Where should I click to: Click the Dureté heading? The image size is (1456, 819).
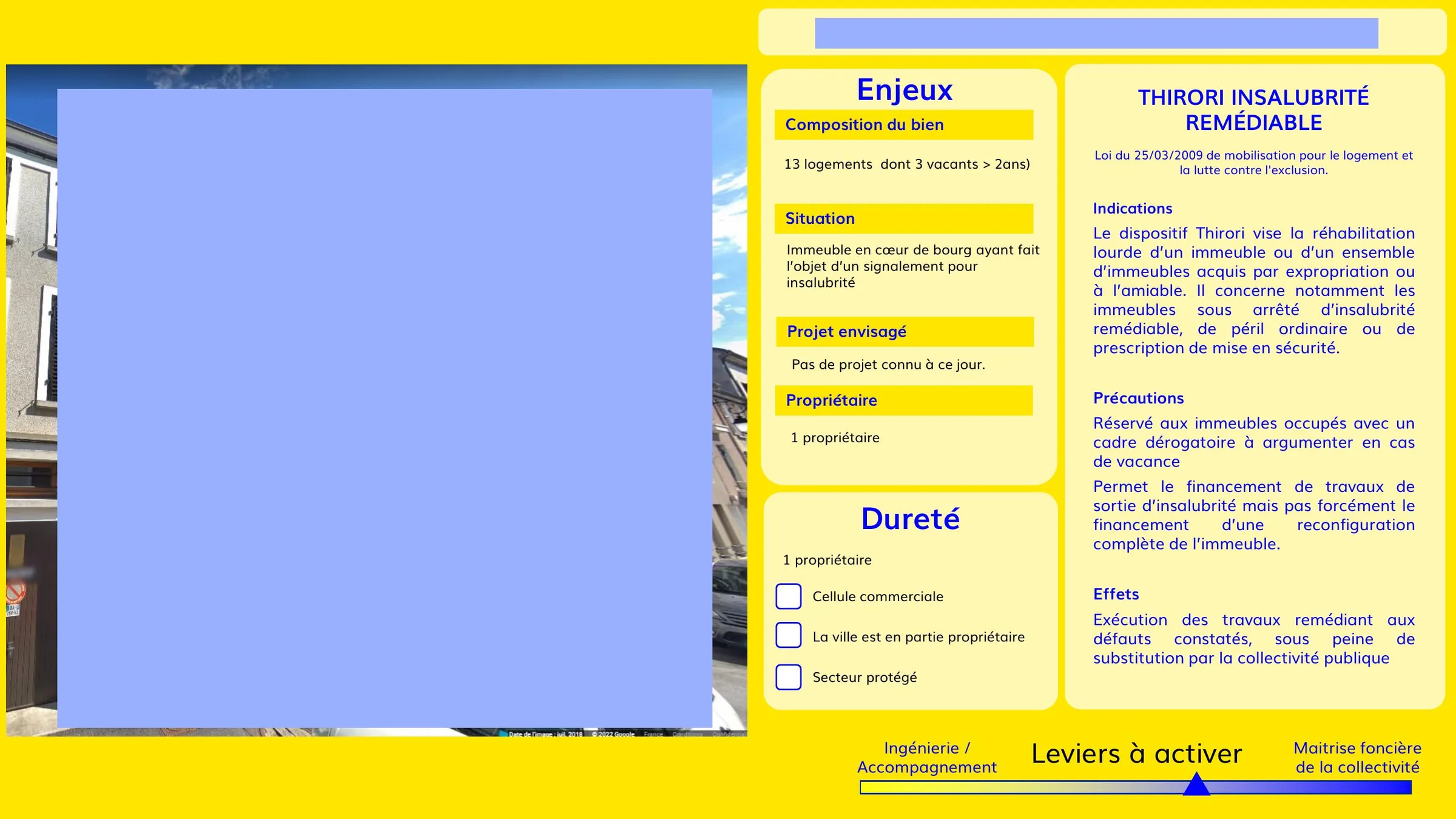click(x=910, y=519)
